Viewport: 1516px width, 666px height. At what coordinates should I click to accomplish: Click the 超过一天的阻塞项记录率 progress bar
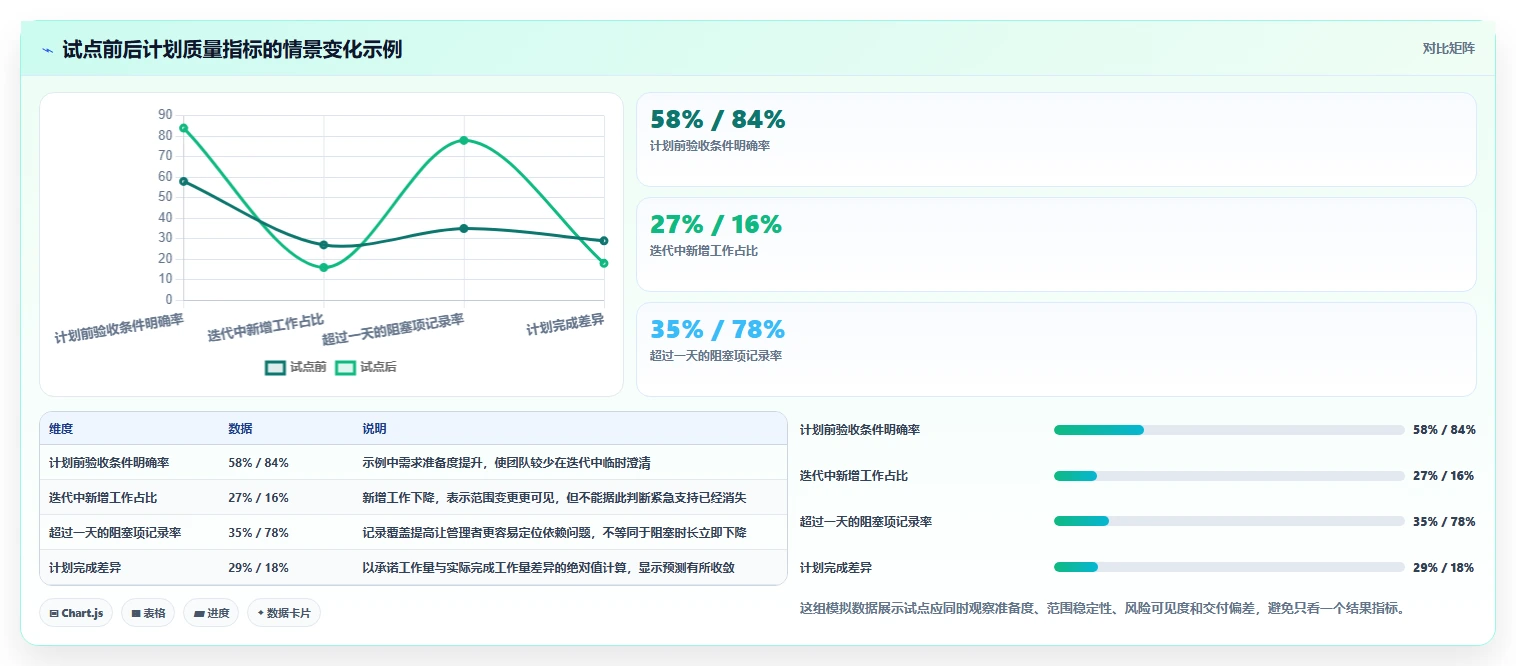click(x=1229, y=522)
